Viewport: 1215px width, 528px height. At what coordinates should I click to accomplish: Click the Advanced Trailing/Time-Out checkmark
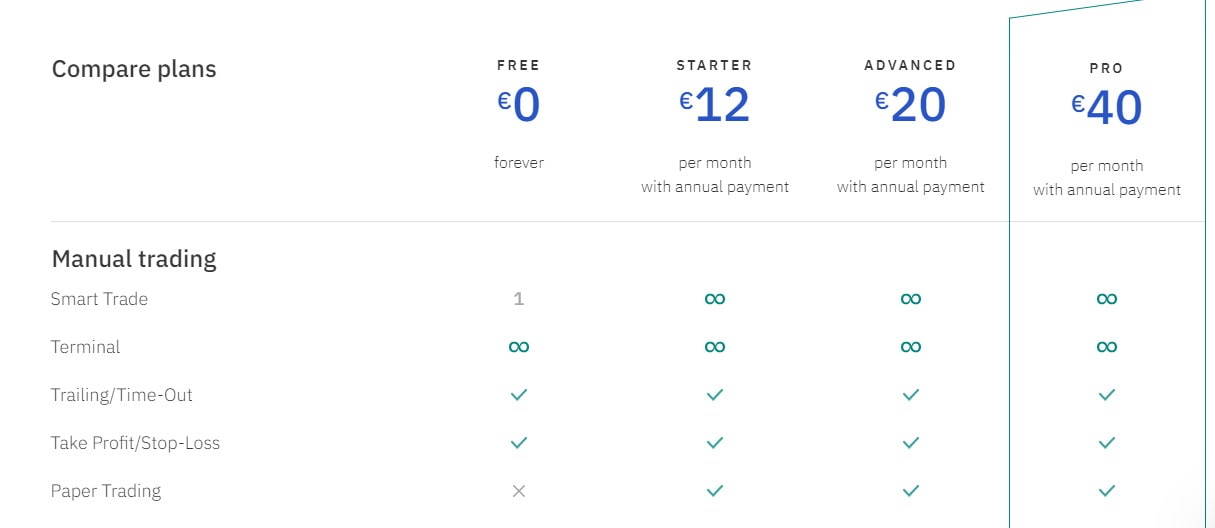click(x=910, y=395)
